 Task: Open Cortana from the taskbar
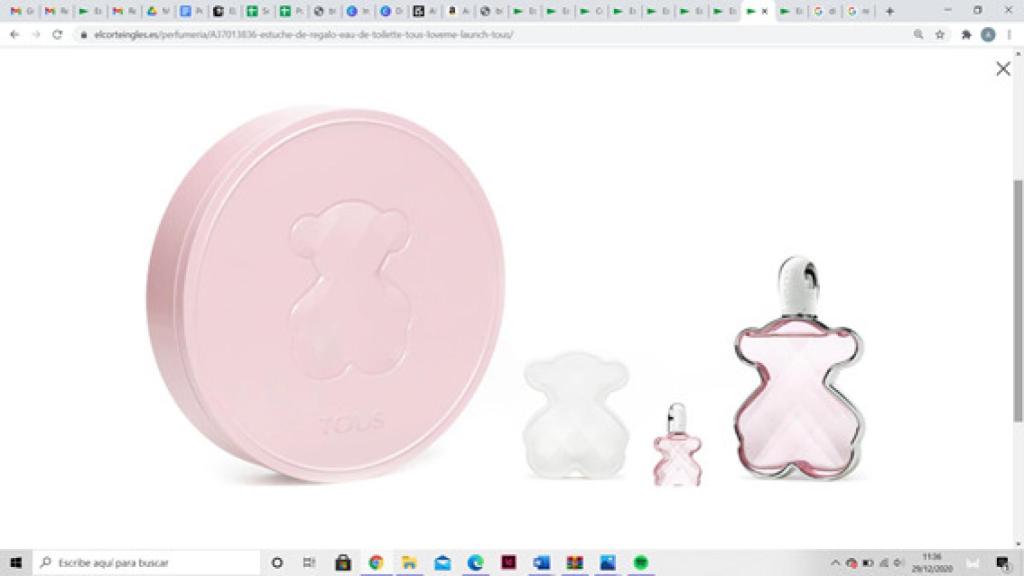pyautogui.click(x=277, y=562)
